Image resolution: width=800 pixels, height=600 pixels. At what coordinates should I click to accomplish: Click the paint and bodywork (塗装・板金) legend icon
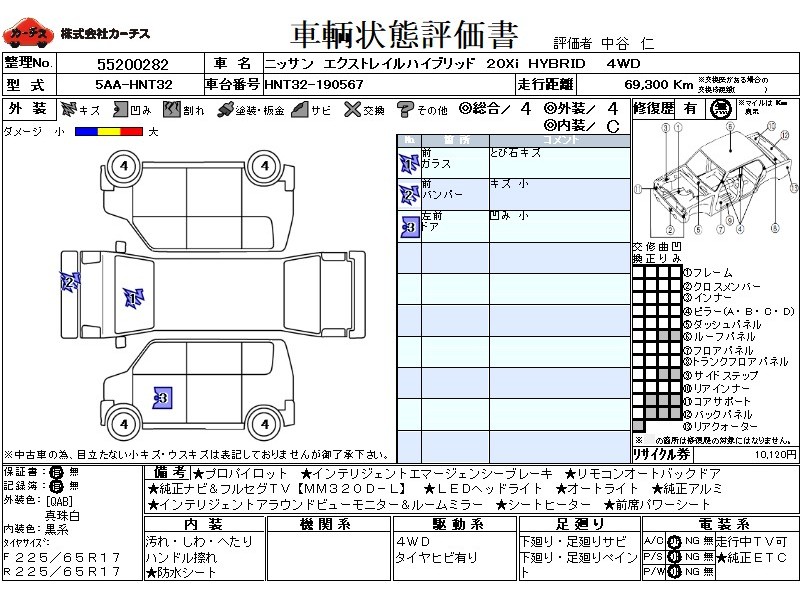(x=225, y=109)
